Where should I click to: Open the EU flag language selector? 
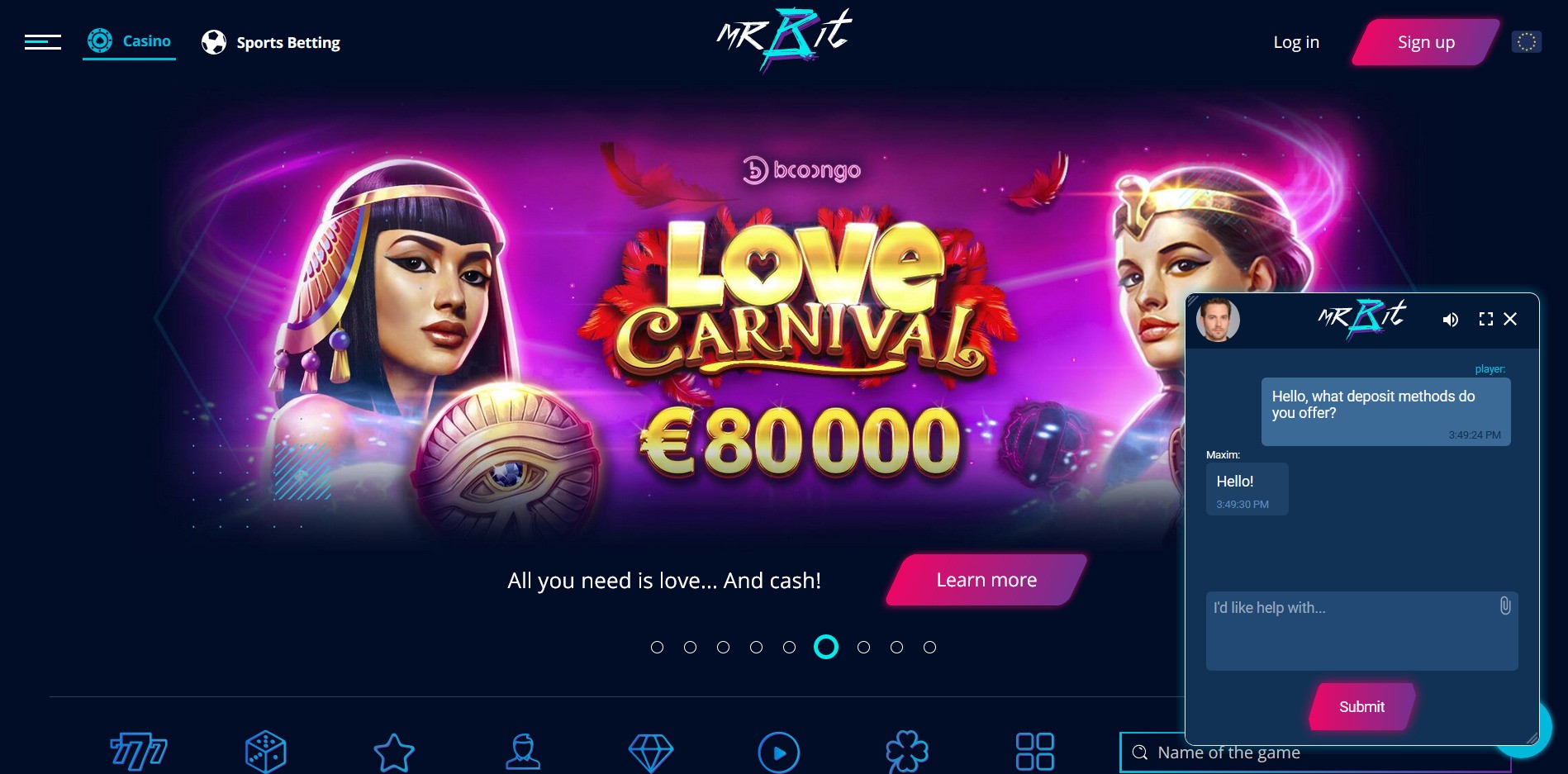click(1527, 41)
